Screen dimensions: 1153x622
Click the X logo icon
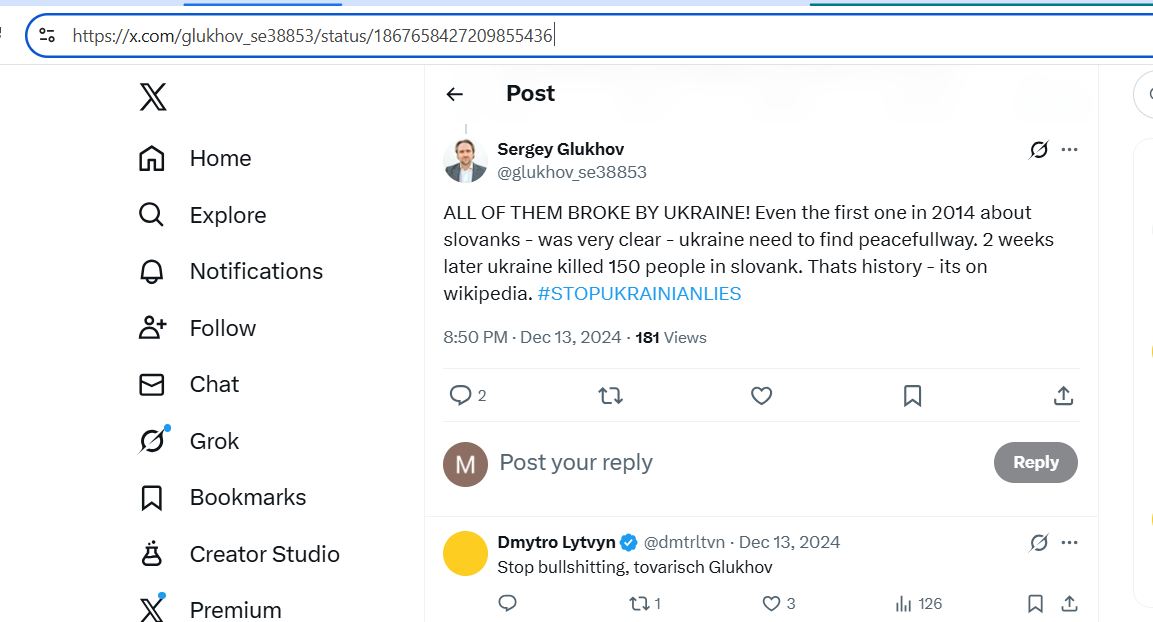pyautogui.click(x=153, y=97)
